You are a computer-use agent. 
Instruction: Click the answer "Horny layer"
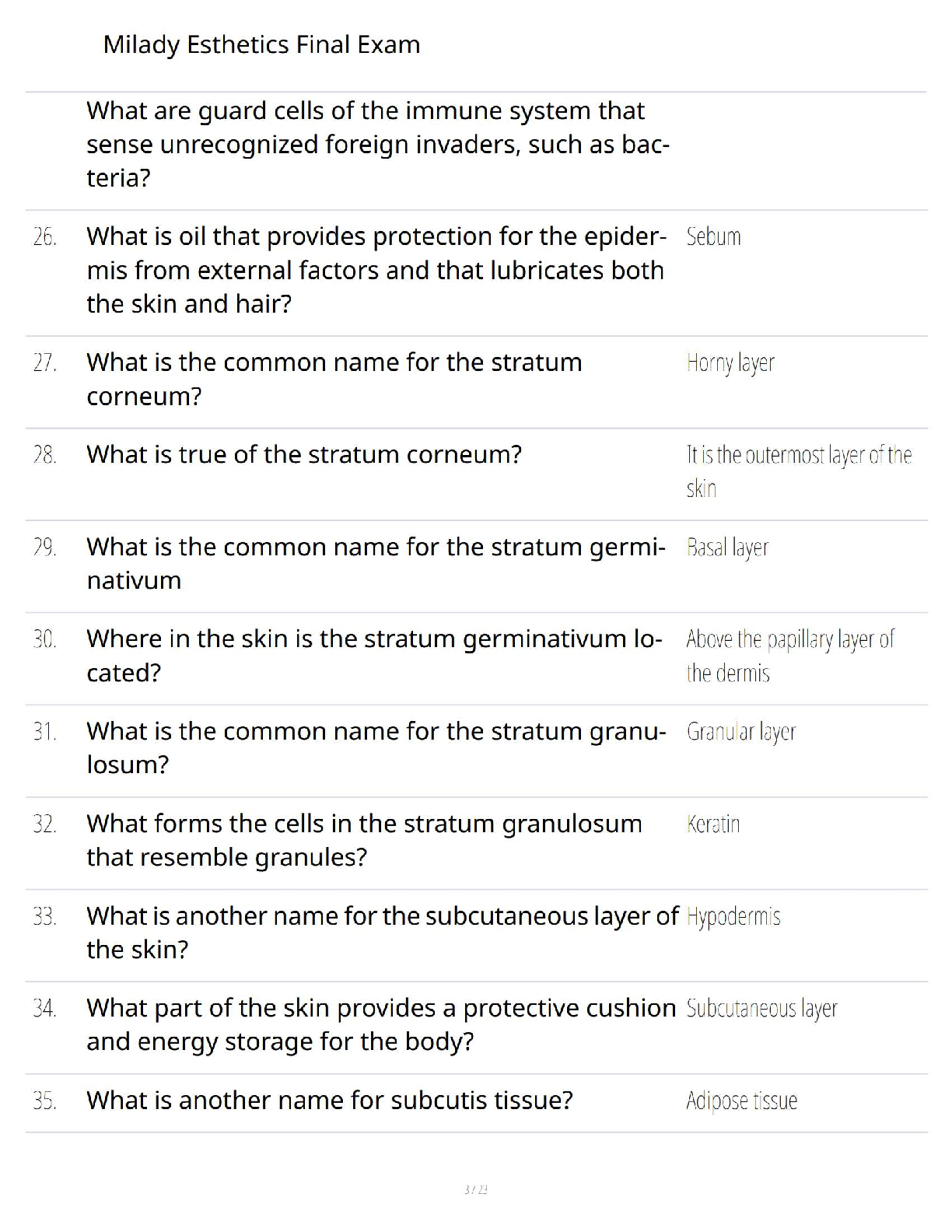tap(730, 363)
